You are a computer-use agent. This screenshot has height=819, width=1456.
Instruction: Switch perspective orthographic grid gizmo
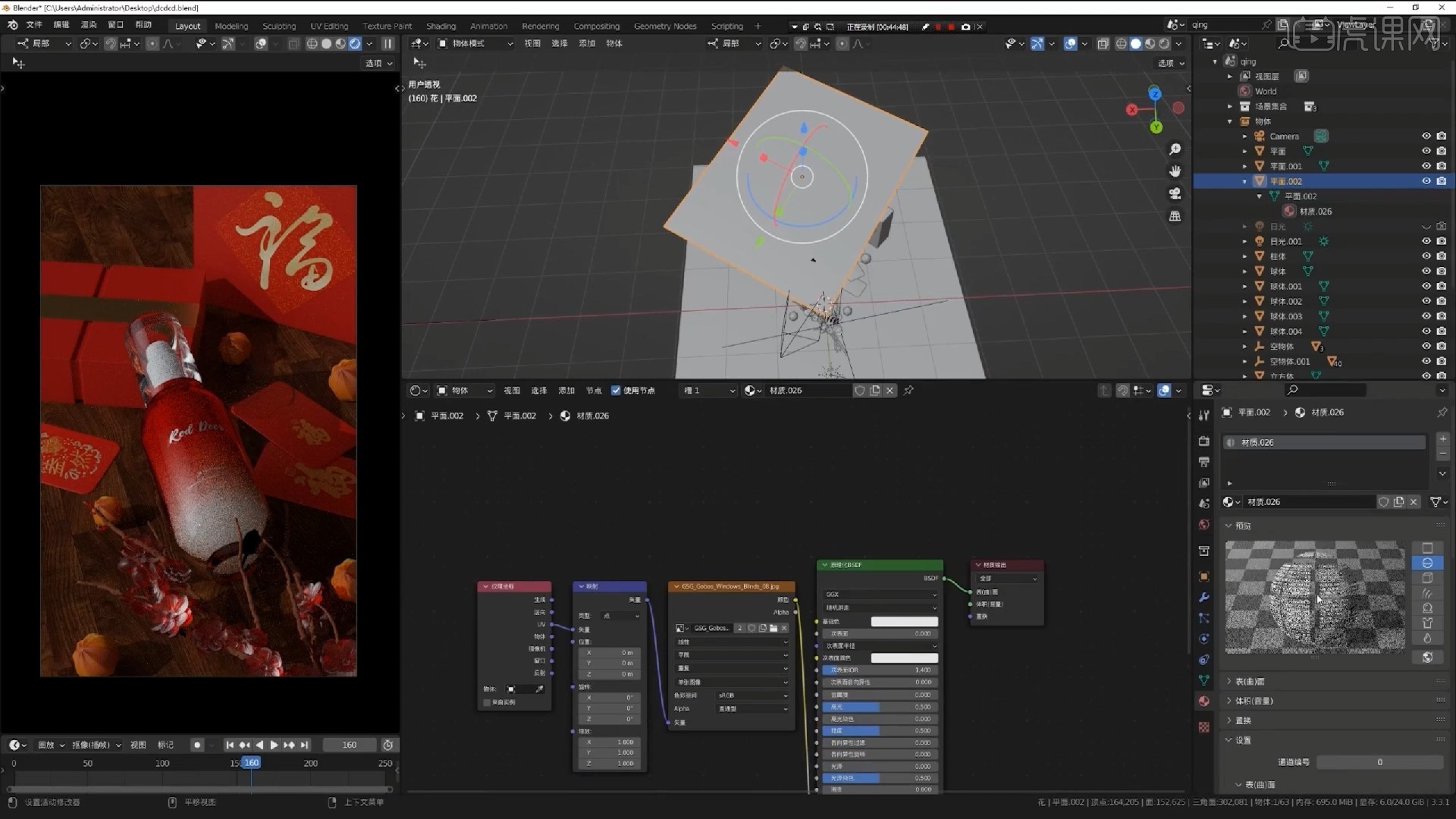(1175, 216)
